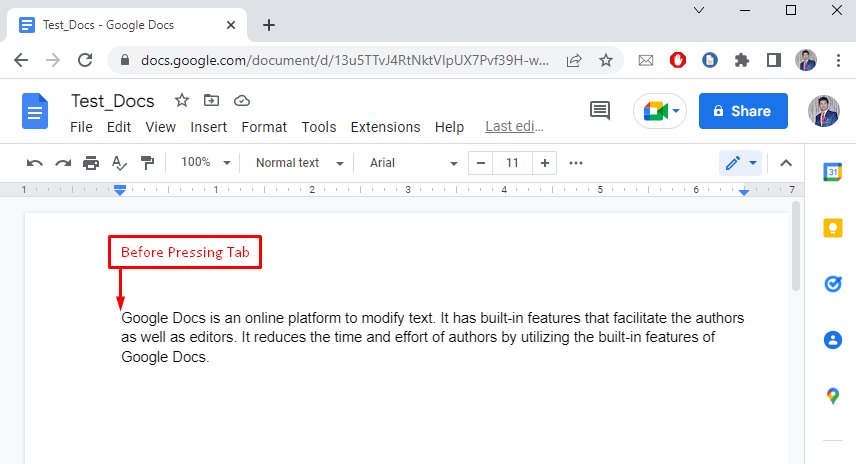This screenshot has width=856, height=464.
Task: Click the Last edit link
Action: tap(514, 127)
